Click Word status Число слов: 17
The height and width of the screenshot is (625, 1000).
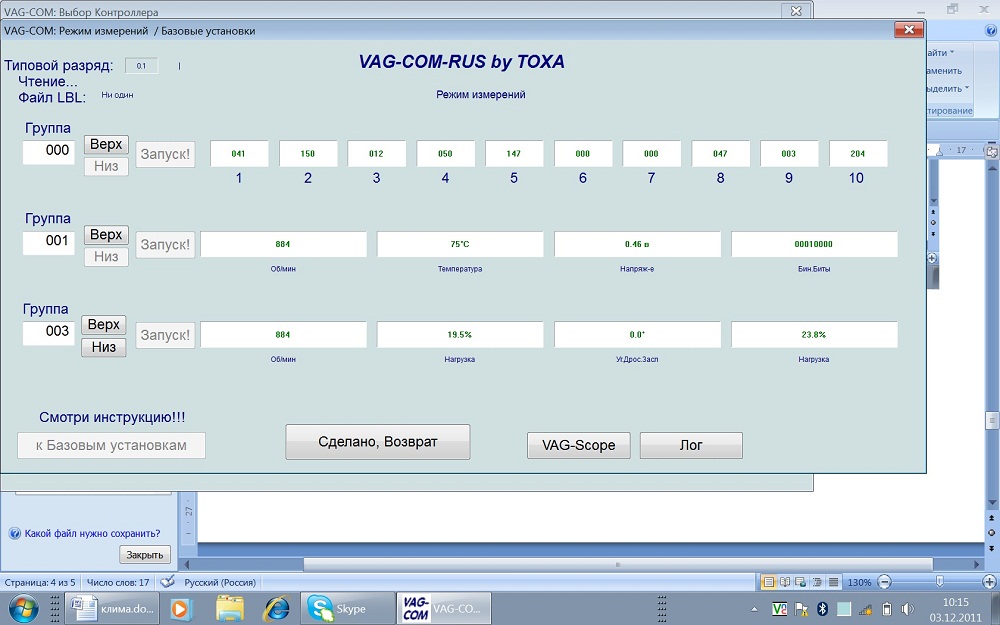click(117, 582)
